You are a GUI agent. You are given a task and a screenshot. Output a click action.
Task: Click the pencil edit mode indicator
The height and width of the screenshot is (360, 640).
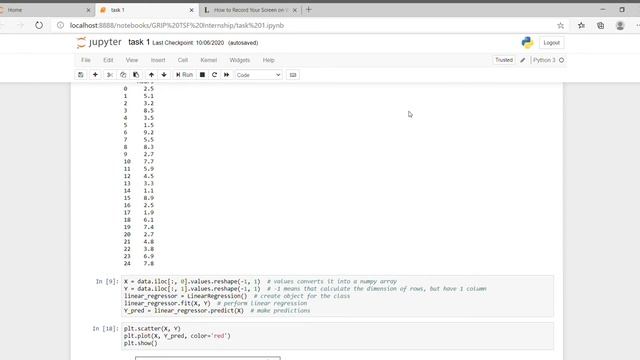click(523, 60)
